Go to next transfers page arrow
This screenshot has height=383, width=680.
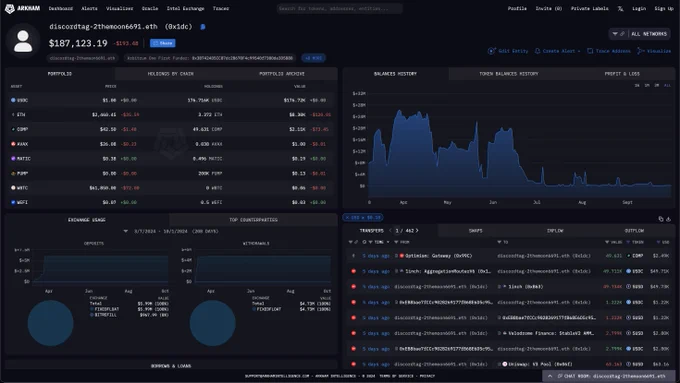pos(417,231)
